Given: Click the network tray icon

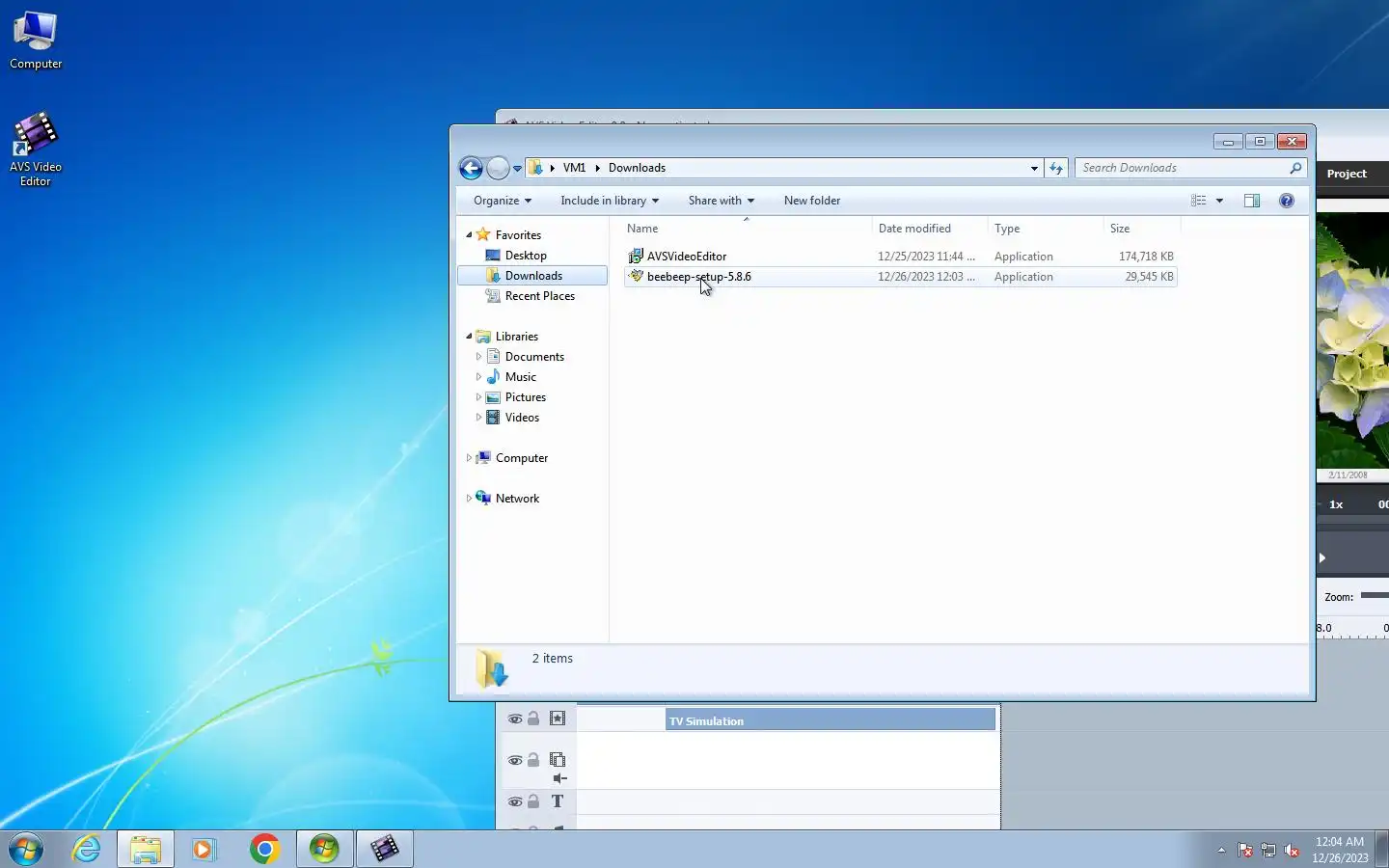Looking at the screenshot, I should [1268, 850].
